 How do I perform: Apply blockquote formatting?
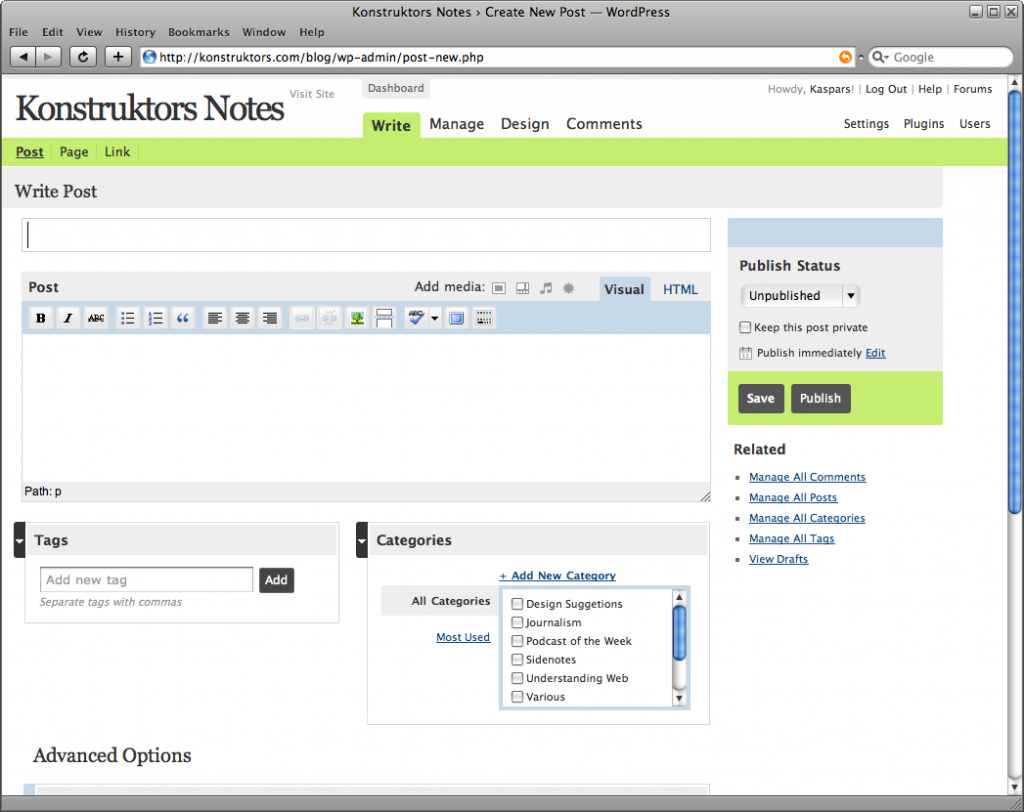tap(182, 318)
